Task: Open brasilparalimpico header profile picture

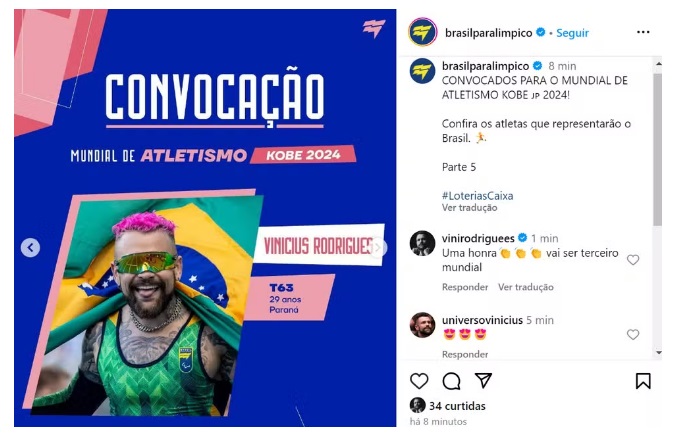Action: coord(423,32)
